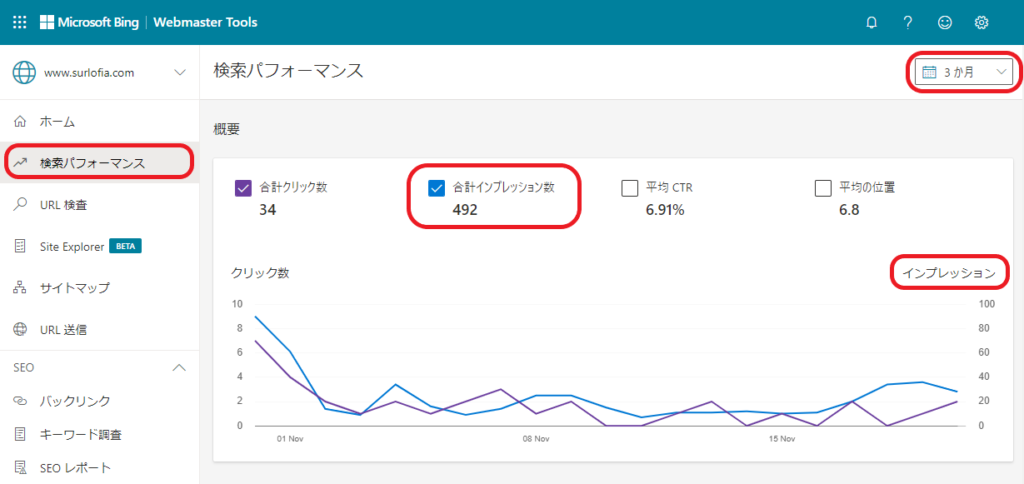The height and width of the screenshot is (484, 1024).
Task: Click the 08 Nov chart date label
Action: pos(535,439)
